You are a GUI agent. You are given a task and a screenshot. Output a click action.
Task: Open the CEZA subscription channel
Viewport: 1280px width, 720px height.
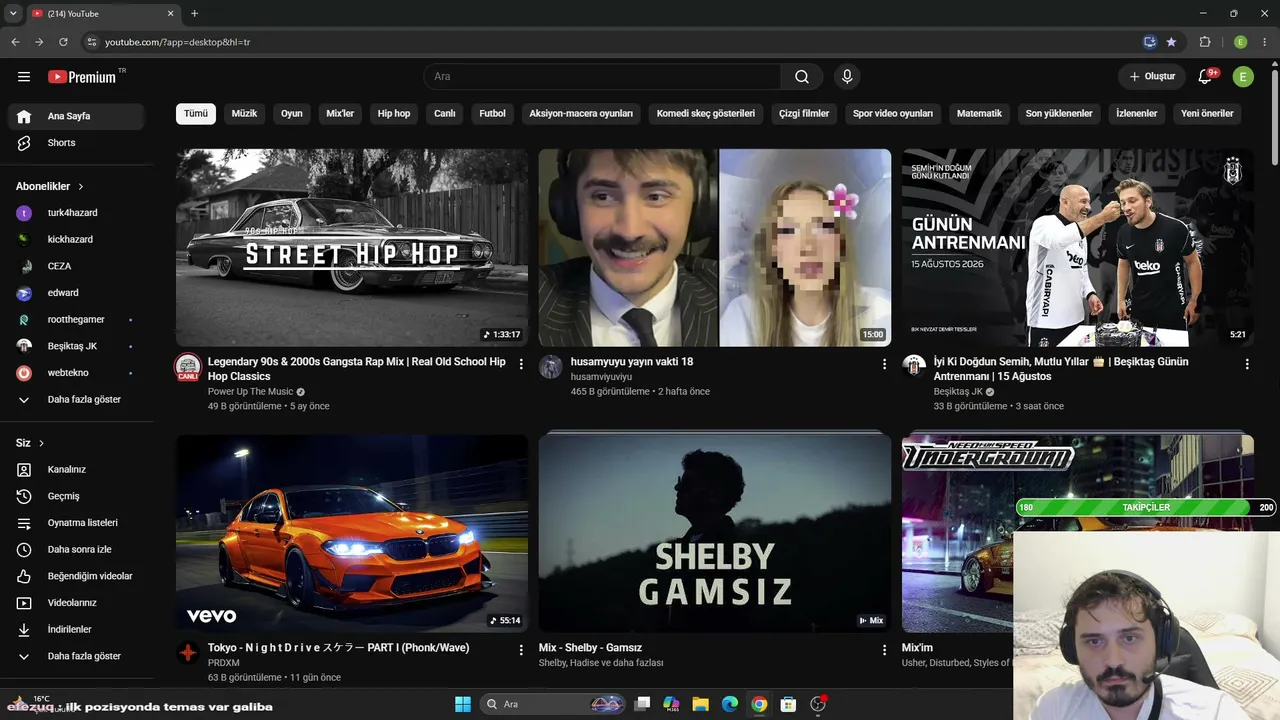pyautogui.click(x=76, y=266)
